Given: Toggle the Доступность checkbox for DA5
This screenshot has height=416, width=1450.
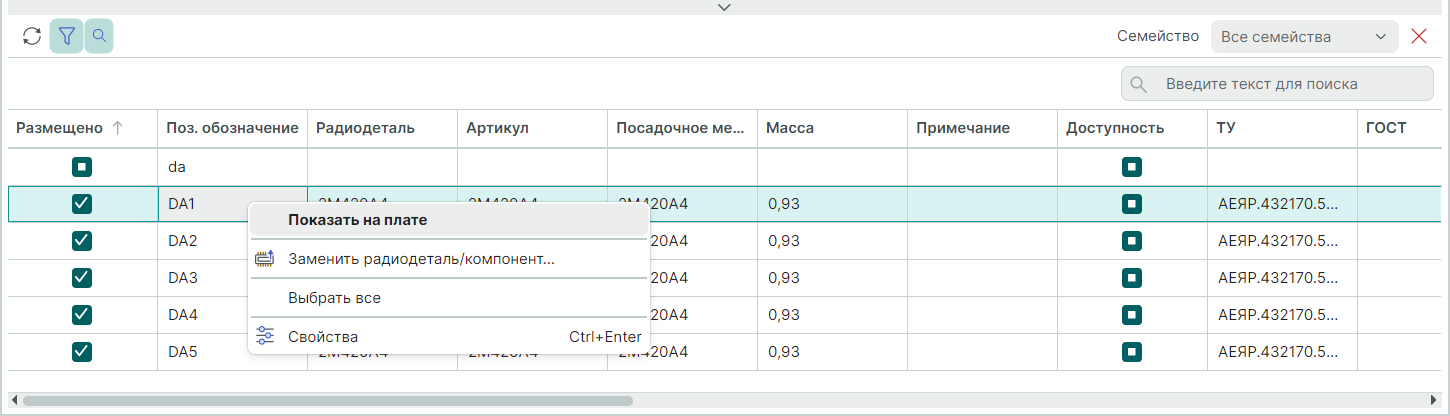Looking at the screenshot, I should point(1132,352).
